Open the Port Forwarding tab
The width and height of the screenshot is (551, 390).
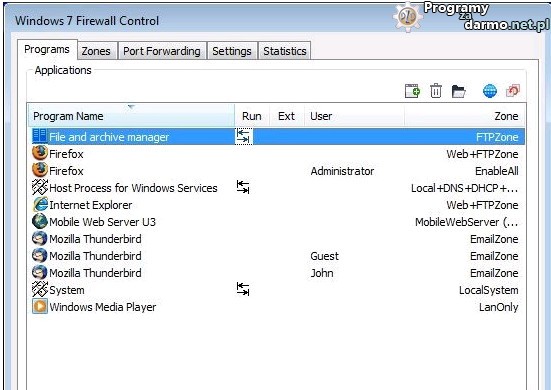click(162, 51)
